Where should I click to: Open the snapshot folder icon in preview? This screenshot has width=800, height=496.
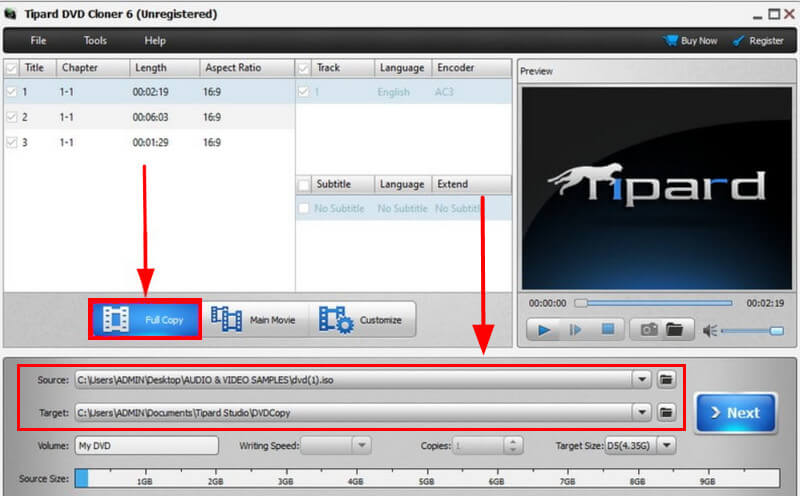click(x=674, y=330)
